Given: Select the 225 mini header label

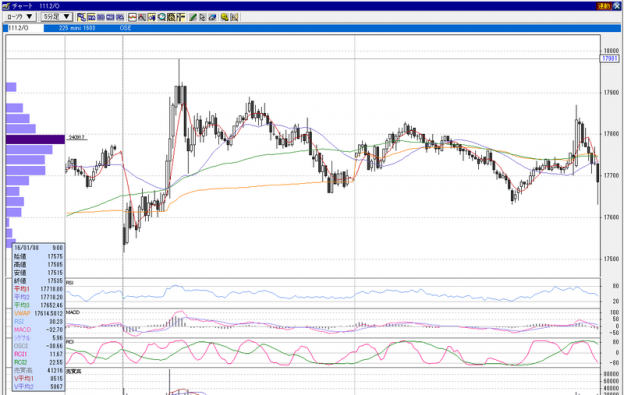Looking at the screenshot, I should point(77,28).
